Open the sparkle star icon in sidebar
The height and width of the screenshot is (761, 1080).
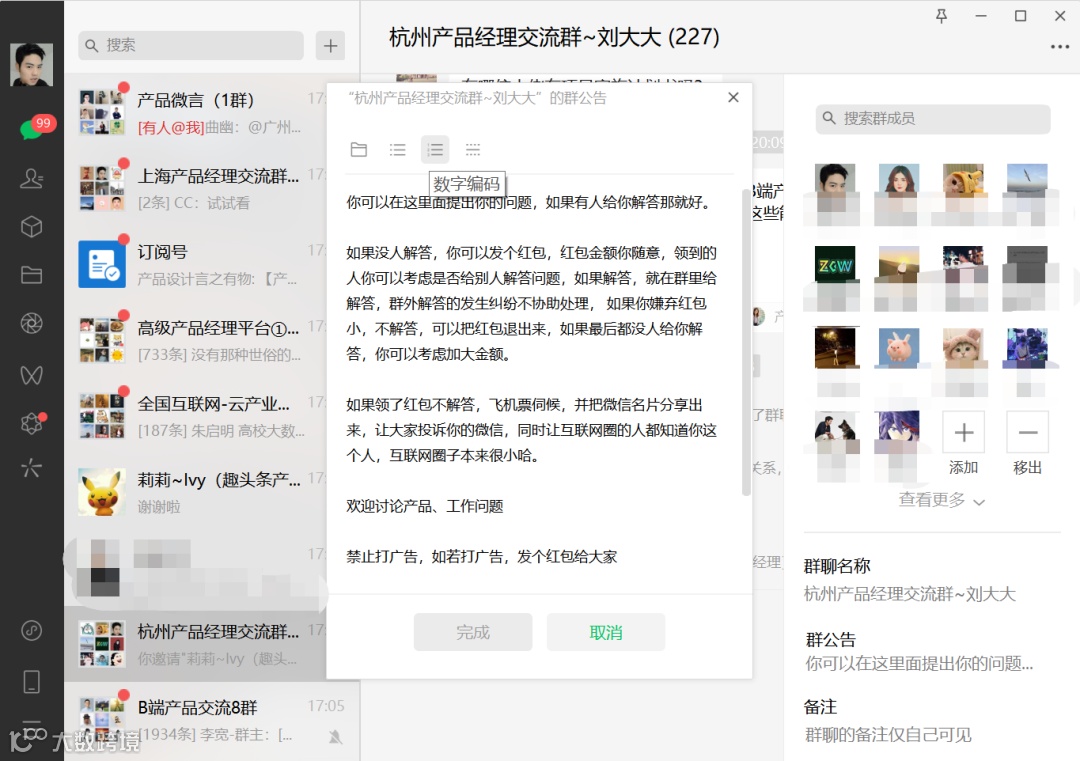pos(31,468)
